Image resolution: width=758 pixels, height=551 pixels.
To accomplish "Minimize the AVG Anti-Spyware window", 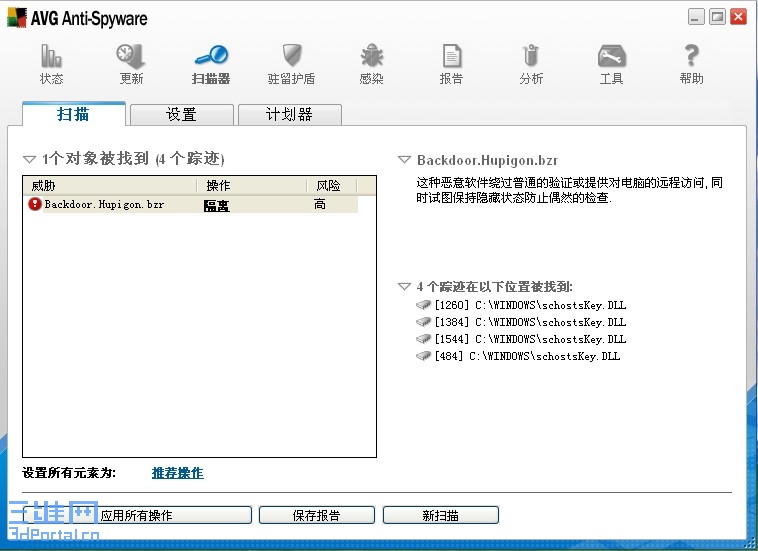I will tap(696, 17).
